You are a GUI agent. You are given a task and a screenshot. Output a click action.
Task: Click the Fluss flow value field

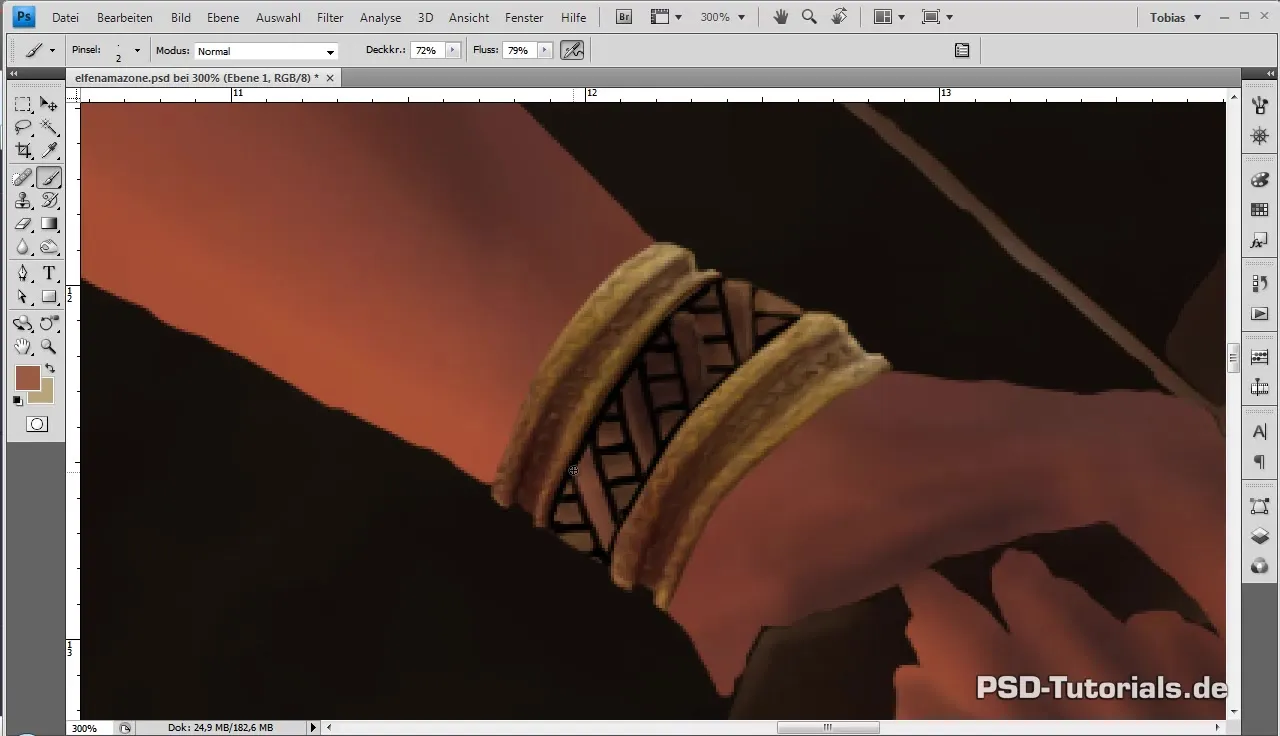[518, 50]
